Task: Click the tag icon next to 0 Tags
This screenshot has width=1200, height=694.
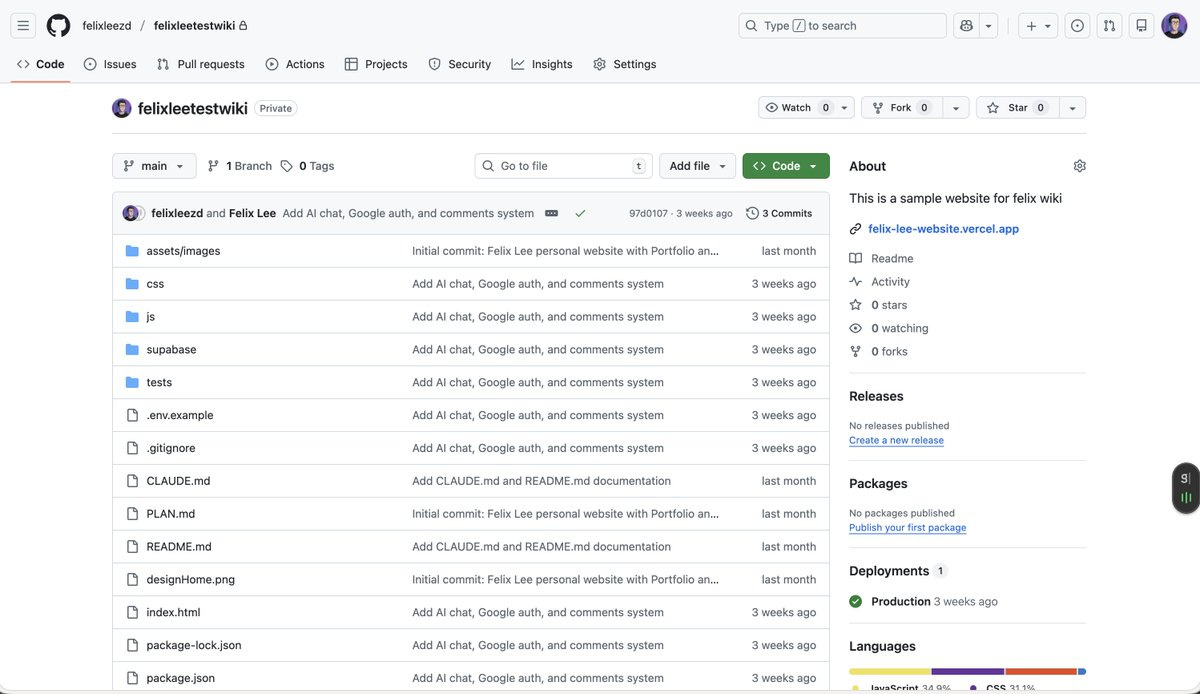Action: [x=287, y=166]
